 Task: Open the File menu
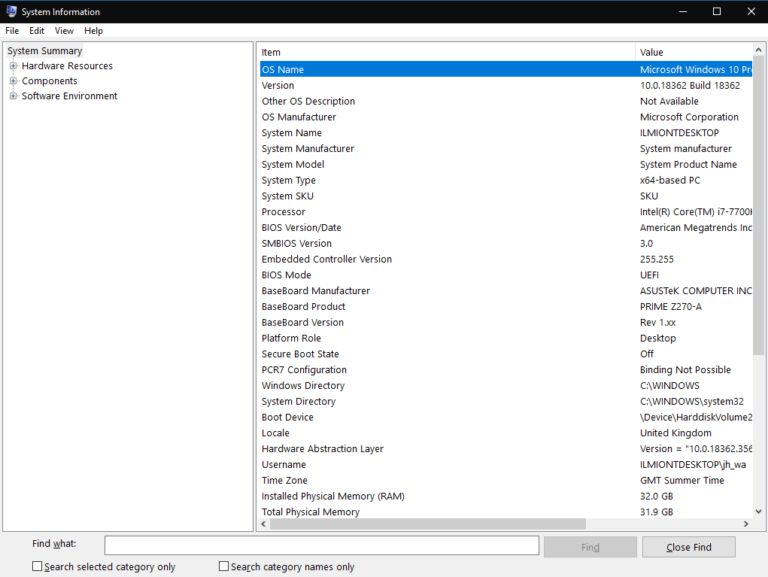(x=12, y=31)
